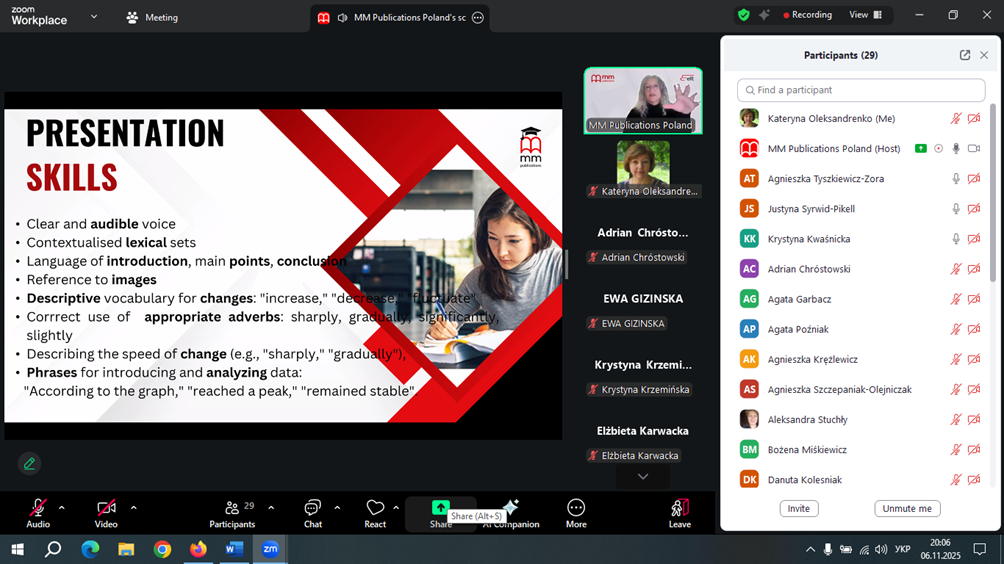Open the Chat panel
This screenshot has height=564, width=1004.
tap(312, 512)
